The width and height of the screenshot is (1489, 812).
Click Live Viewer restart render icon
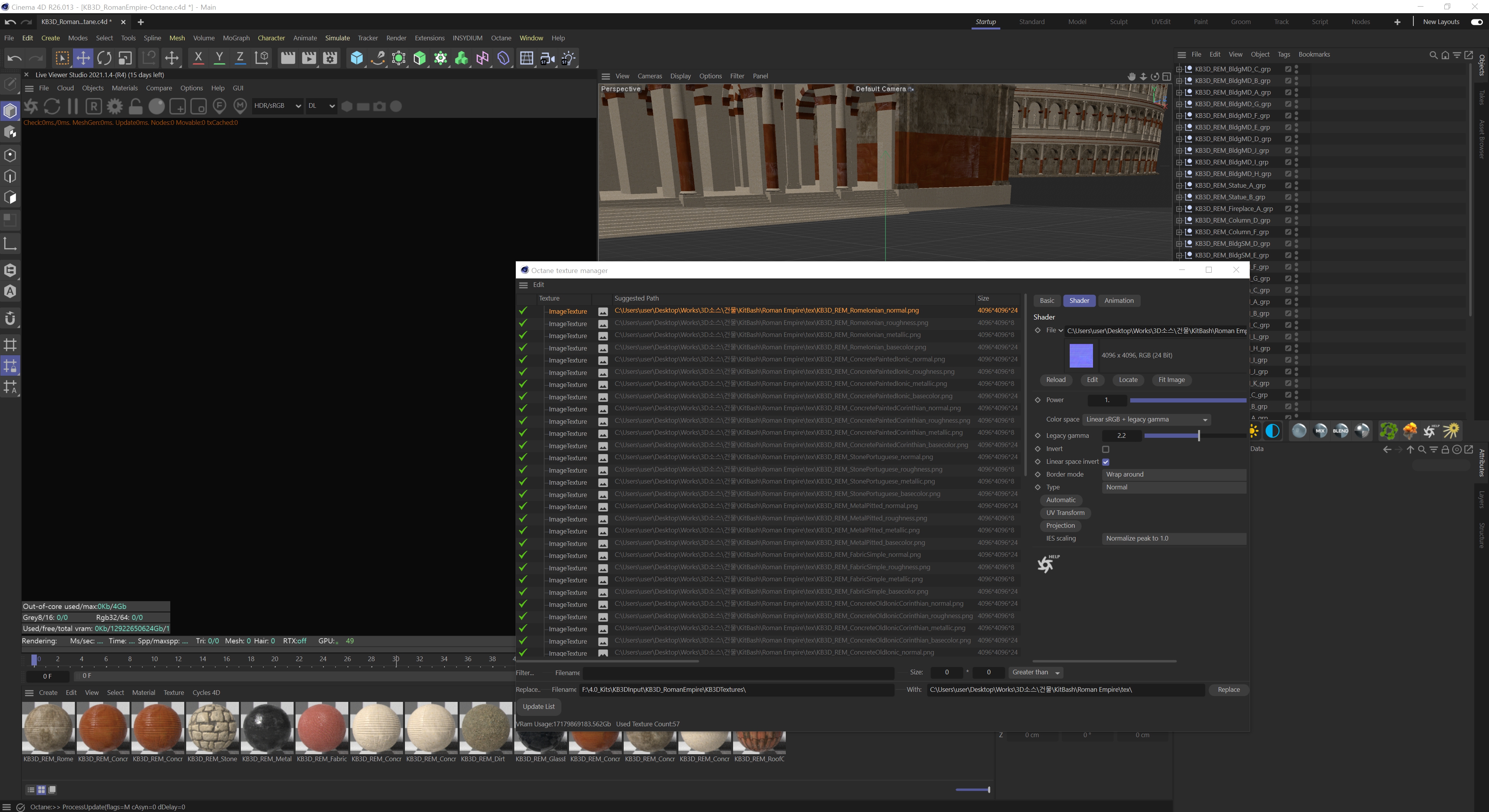click(x=52, y=106)
